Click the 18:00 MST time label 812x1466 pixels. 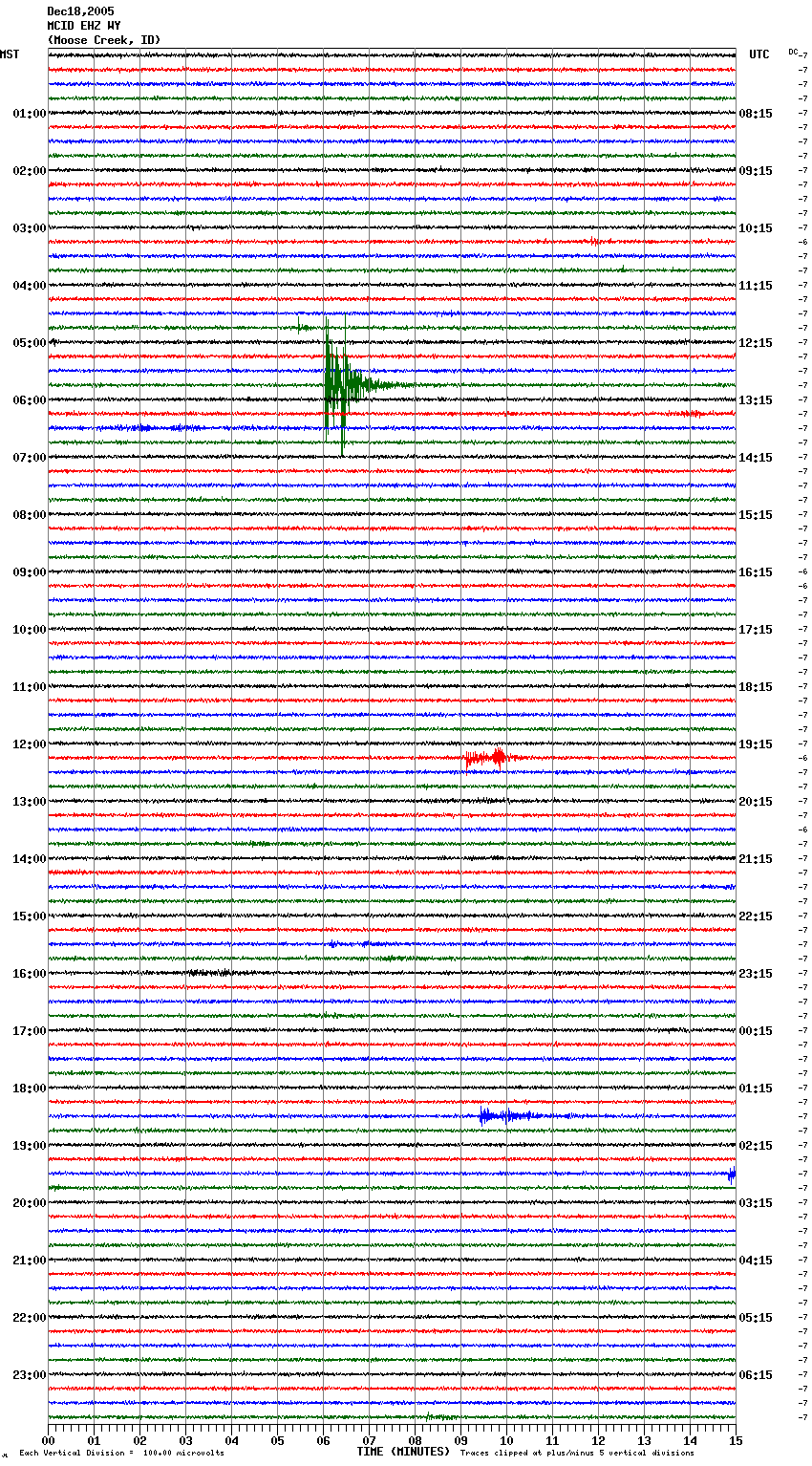[30, 1089]
